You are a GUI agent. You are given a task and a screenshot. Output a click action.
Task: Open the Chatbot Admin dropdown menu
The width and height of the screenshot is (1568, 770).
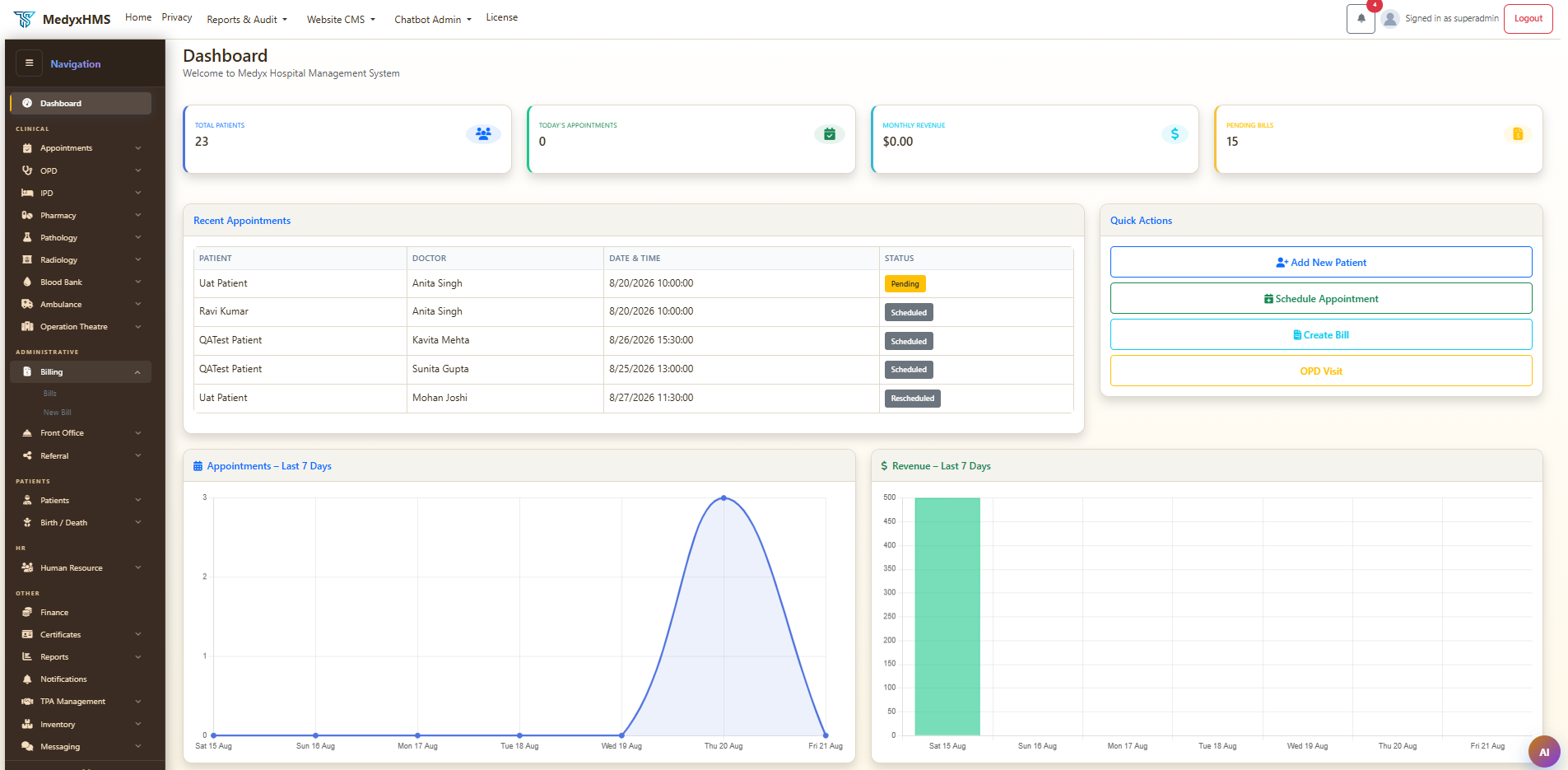click(433, 19)
